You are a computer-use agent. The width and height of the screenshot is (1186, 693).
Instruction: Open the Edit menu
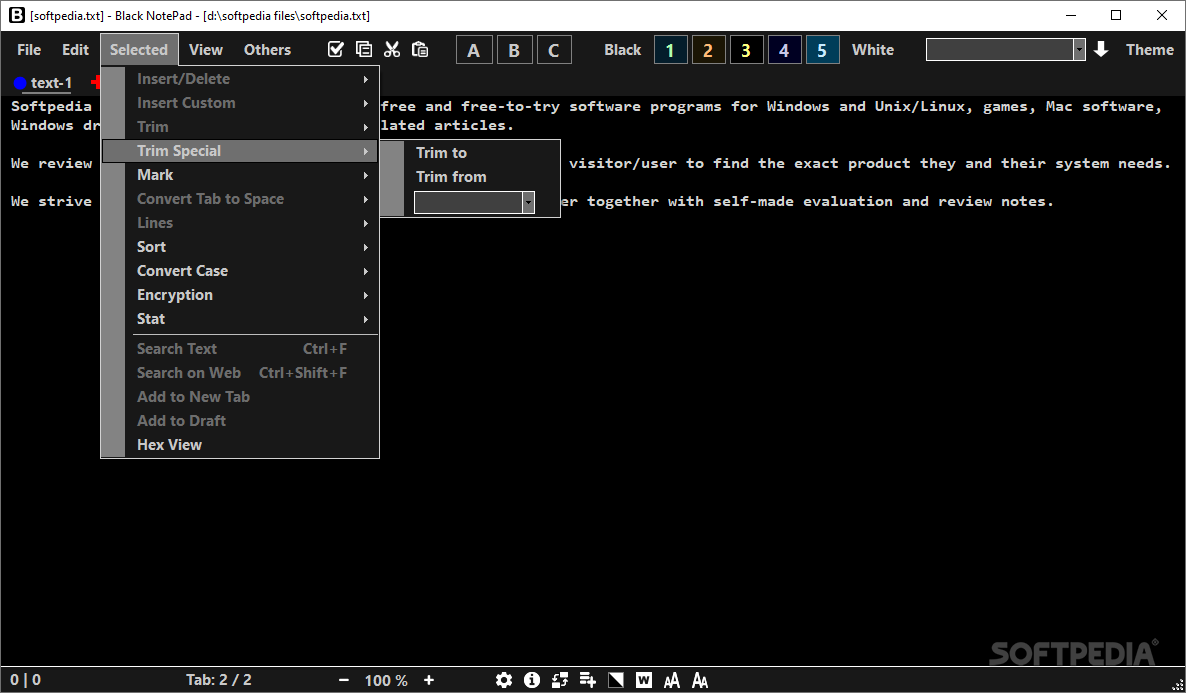click(75, 50)
